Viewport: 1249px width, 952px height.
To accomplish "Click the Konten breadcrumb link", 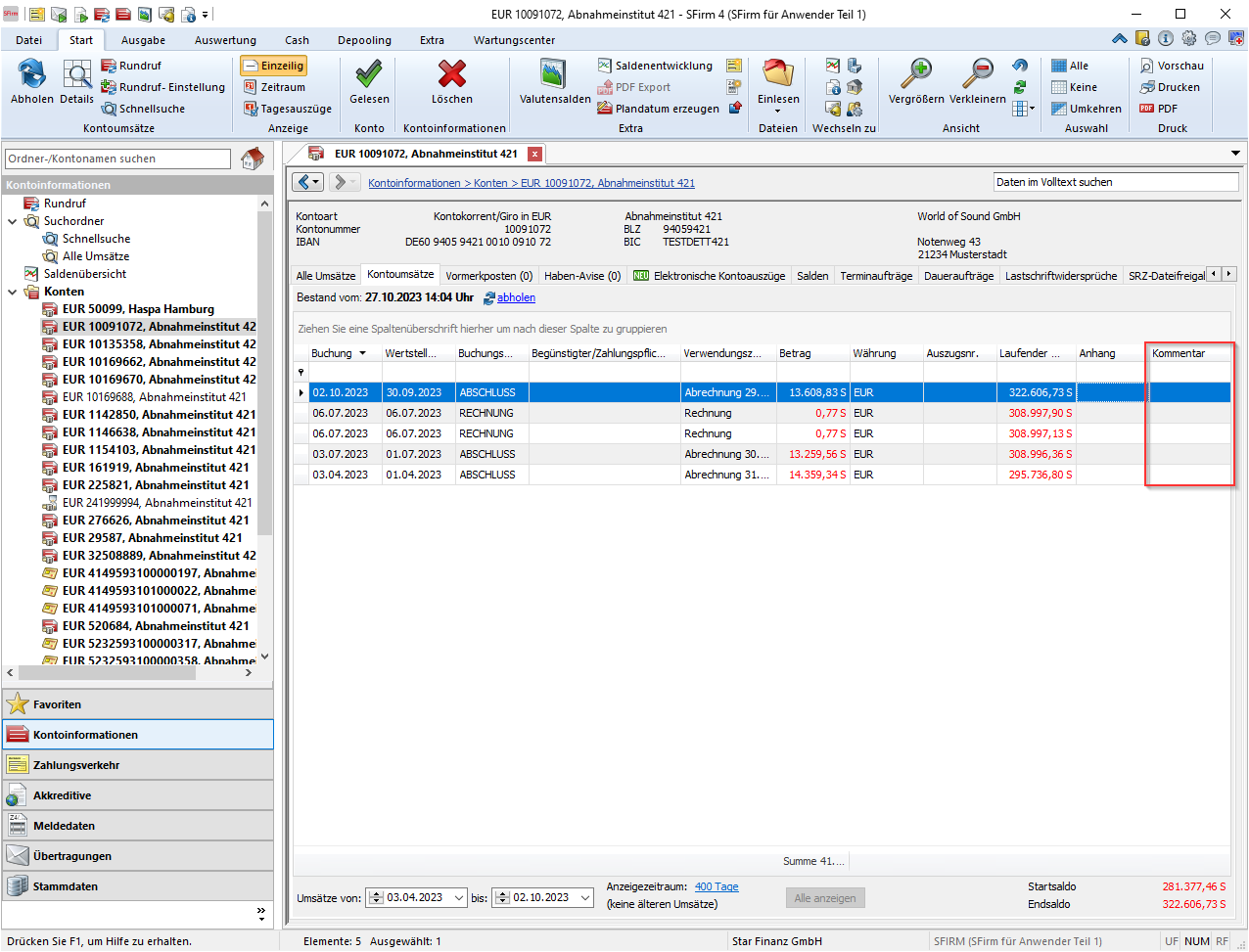I will (x=490, y=183).
